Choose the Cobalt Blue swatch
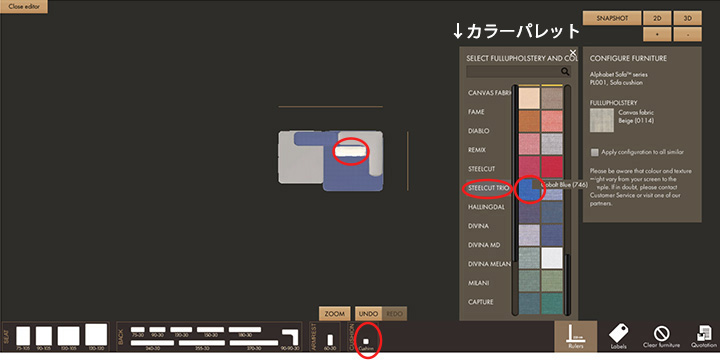Screen dimensions: 720x360 pyautogui.click(x=529, y=189)
